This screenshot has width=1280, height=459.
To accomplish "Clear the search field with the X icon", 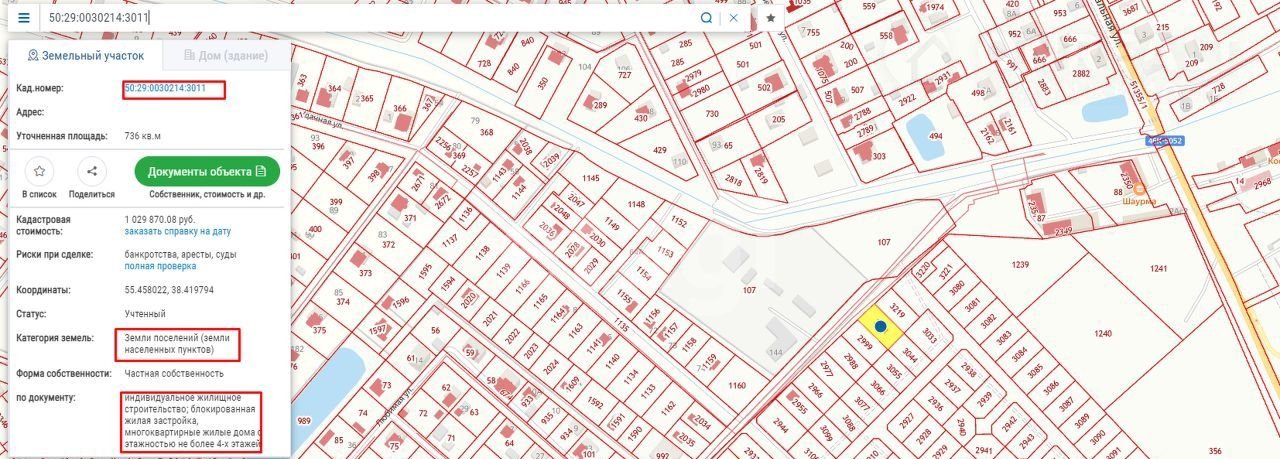I will click(x=734, y=18).
